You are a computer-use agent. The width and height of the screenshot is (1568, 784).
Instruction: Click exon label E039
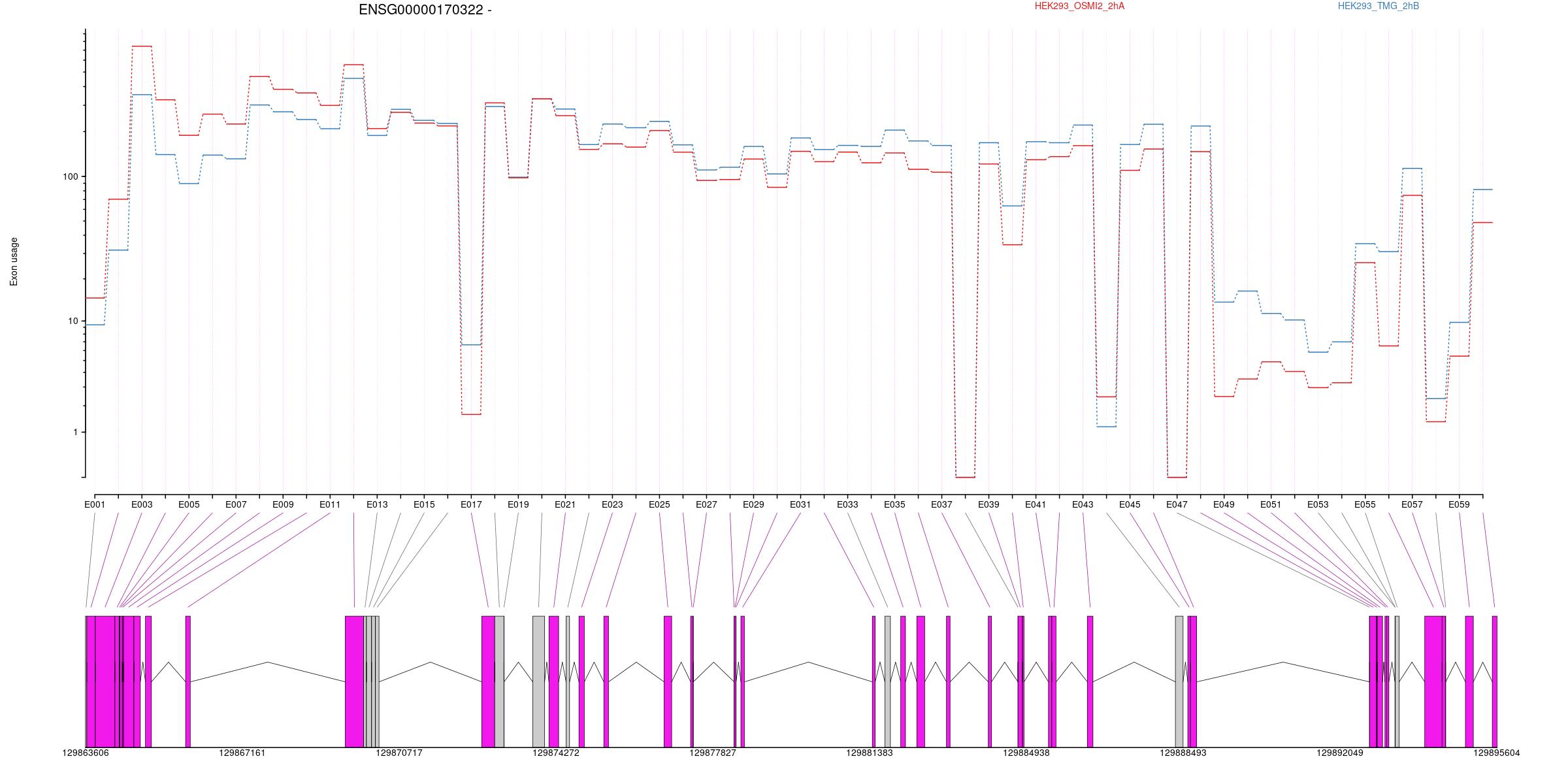click(988, 504)
